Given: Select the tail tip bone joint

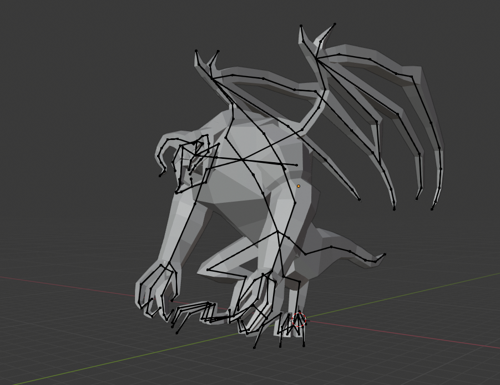Looking at the screenshot, I should (385, 254).
